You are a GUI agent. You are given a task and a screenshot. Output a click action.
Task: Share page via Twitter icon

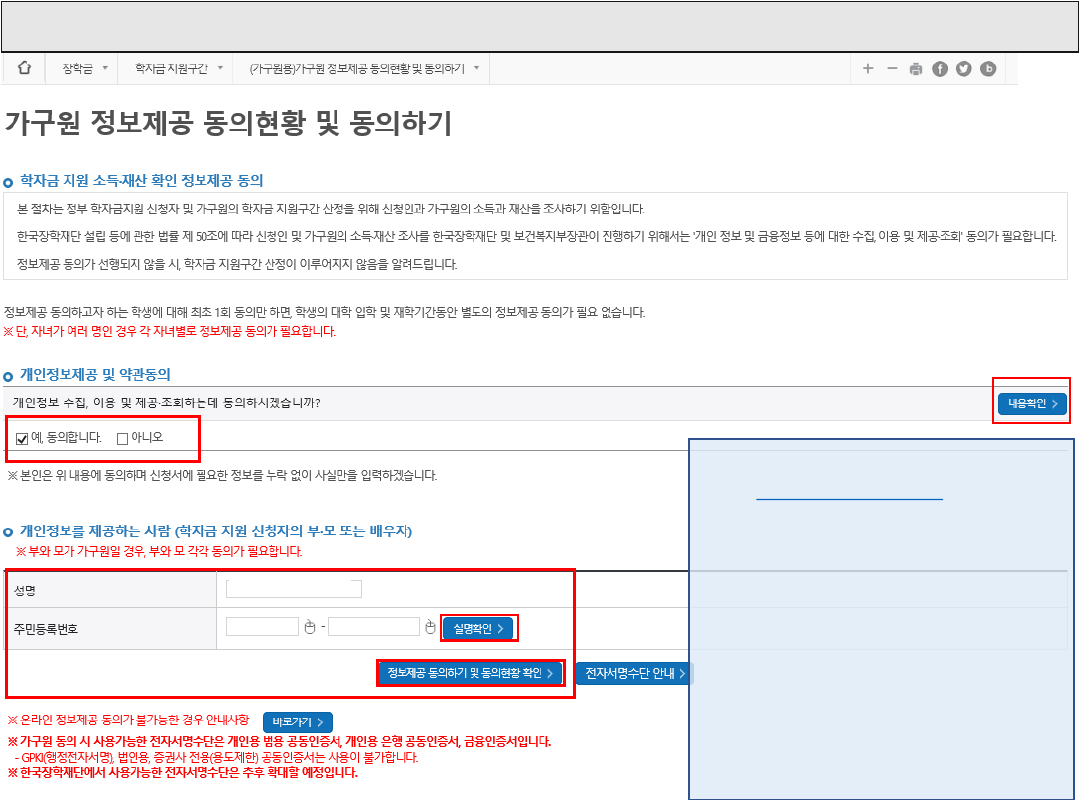(x=964, y=69)
